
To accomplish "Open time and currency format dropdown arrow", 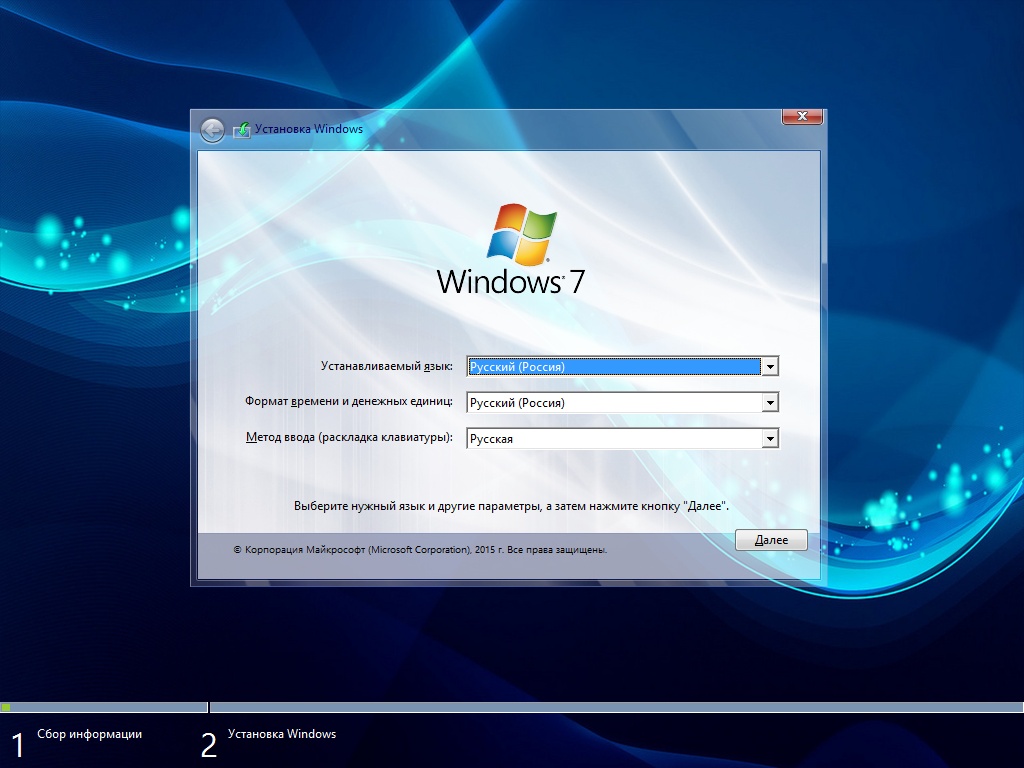I will 770,402.
